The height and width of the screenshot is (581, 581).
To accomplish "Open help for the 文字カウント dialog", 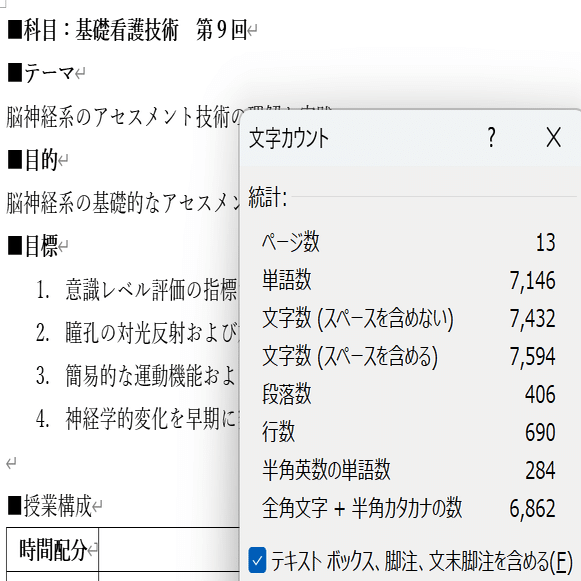I will pyautogui.click(x=491, y=137).
